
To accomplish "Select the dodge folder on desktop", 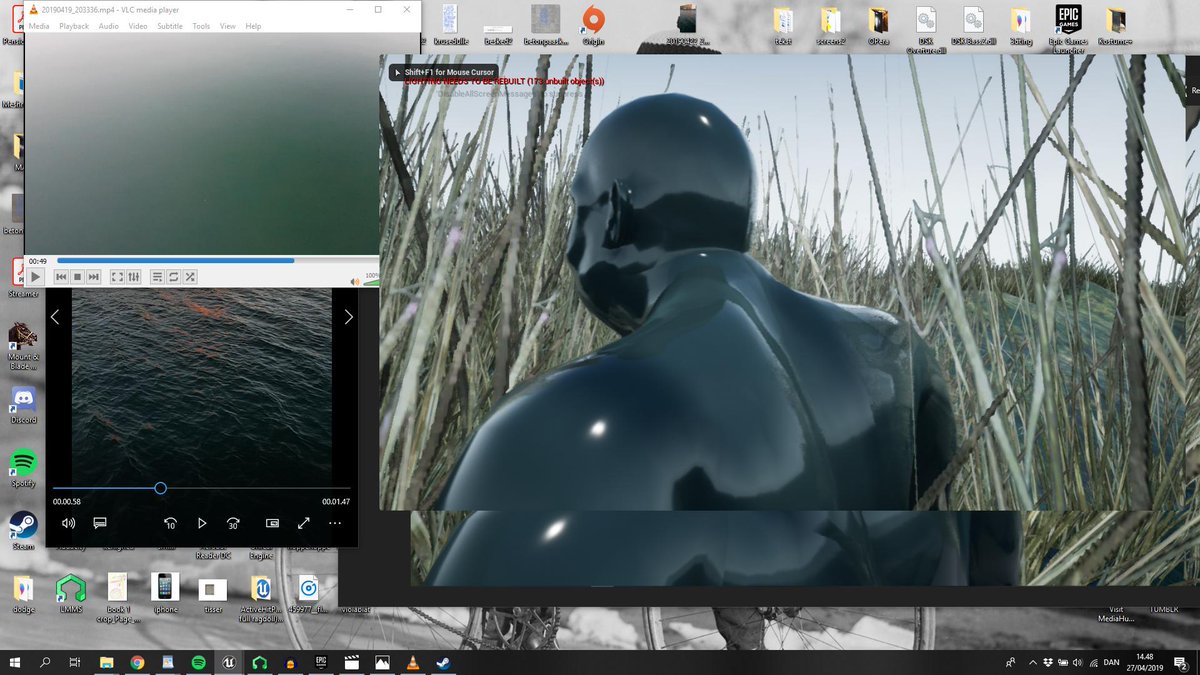I will coord(23,592).
